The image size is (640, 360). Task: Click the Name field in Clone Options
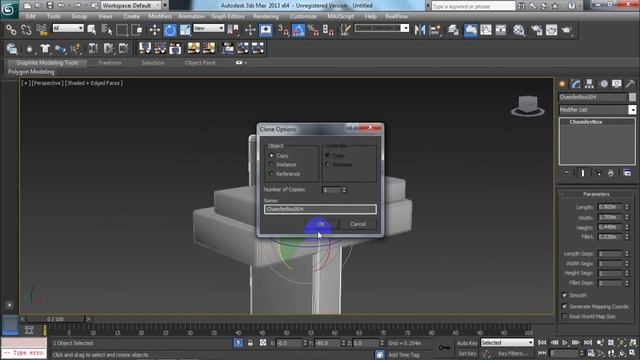[x=320, y=209]
